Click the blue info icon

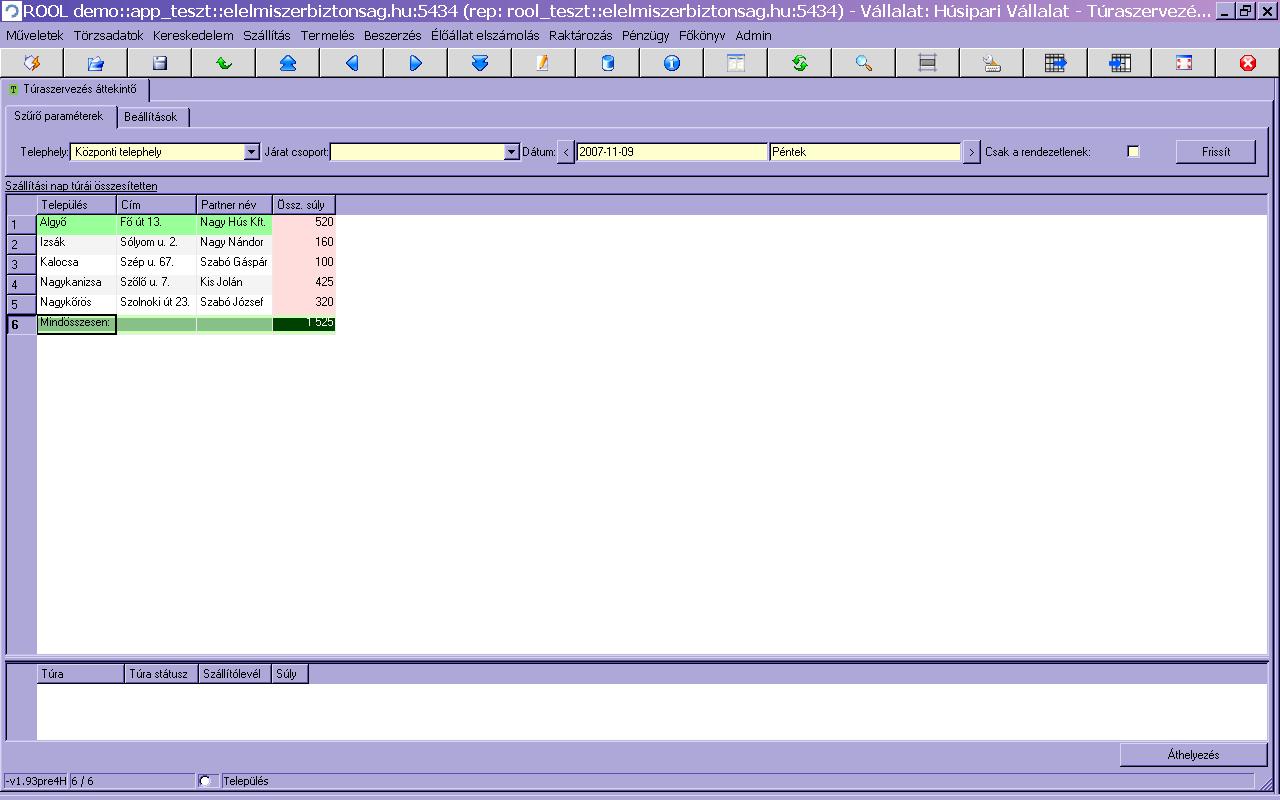tap(671, 63)
